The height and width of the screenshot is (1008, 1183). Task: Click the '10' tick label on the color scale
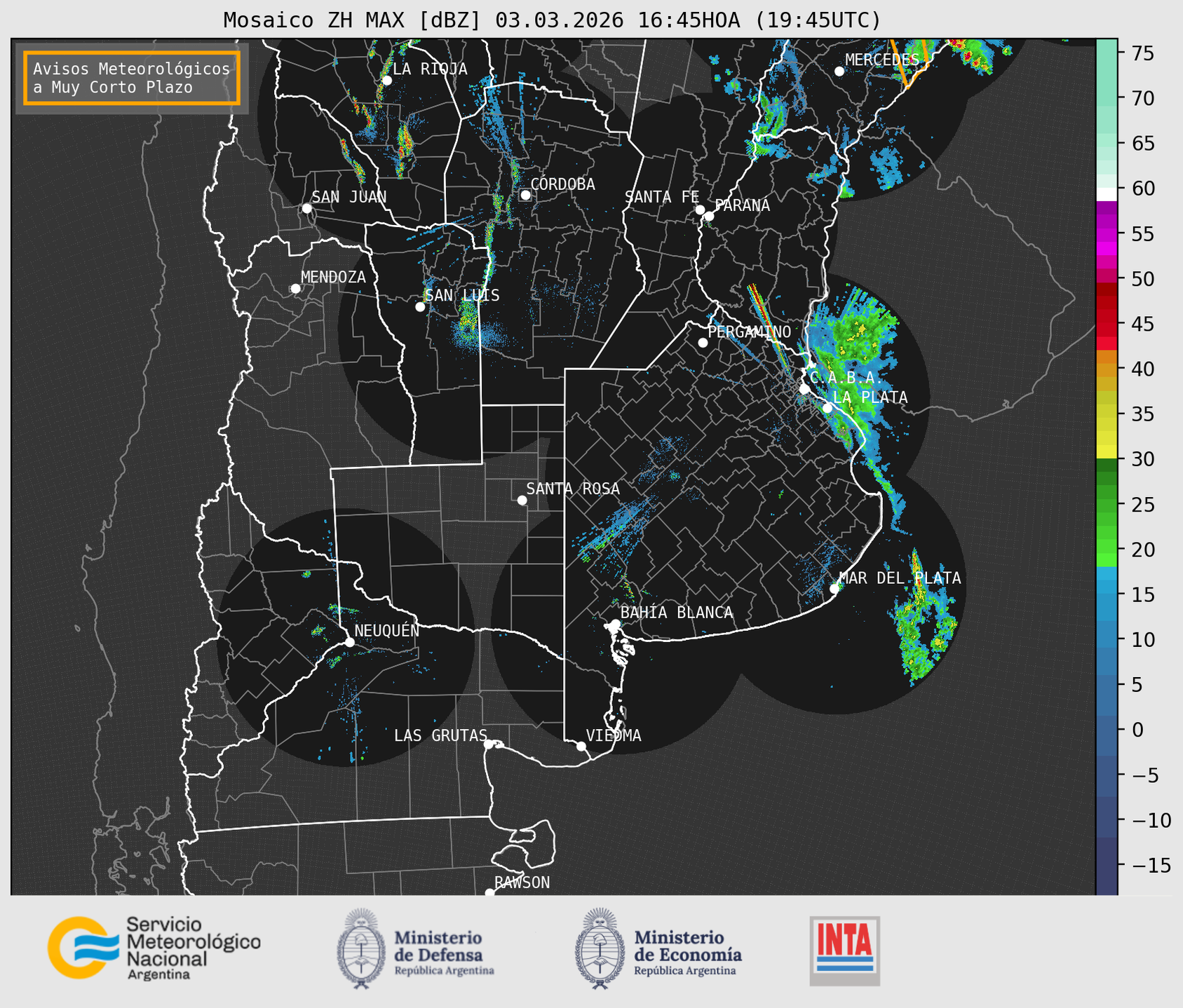tap(1144, 639)
